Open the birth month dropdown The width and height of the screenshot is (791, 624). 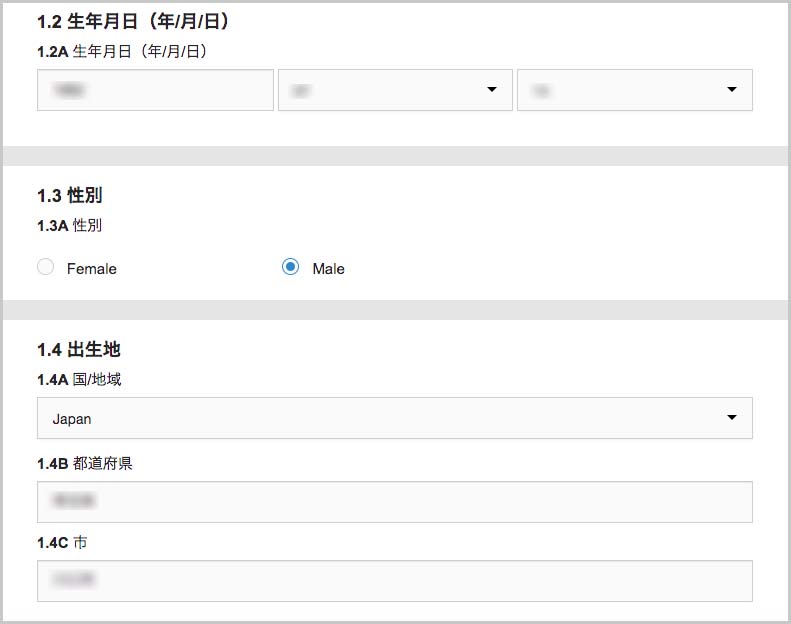point(395,90)
